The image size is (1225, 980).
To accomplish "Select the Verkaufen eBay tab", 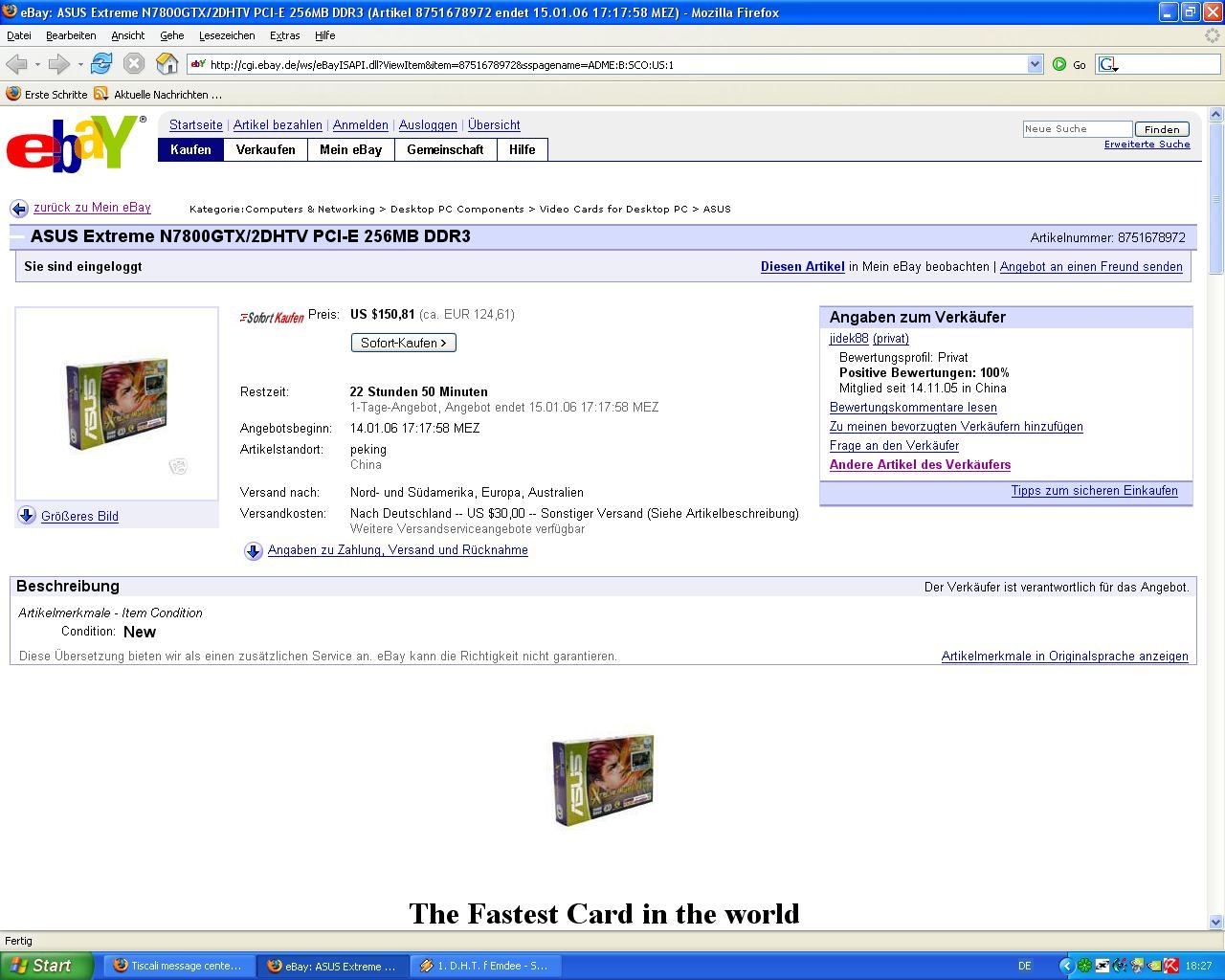I will click(x=266, y=149).
